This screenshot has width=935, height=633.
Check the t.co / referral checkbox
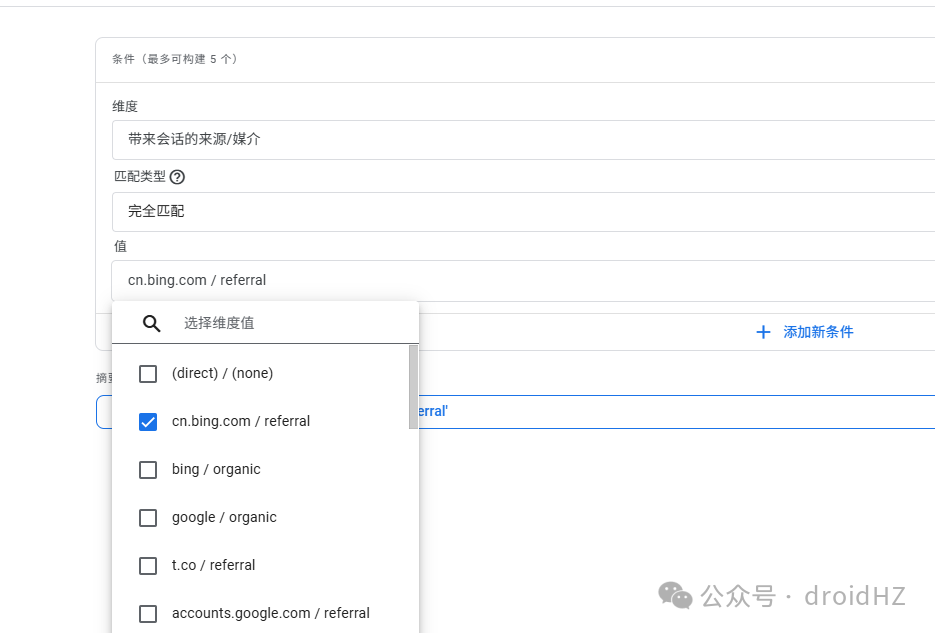point(148,566)
